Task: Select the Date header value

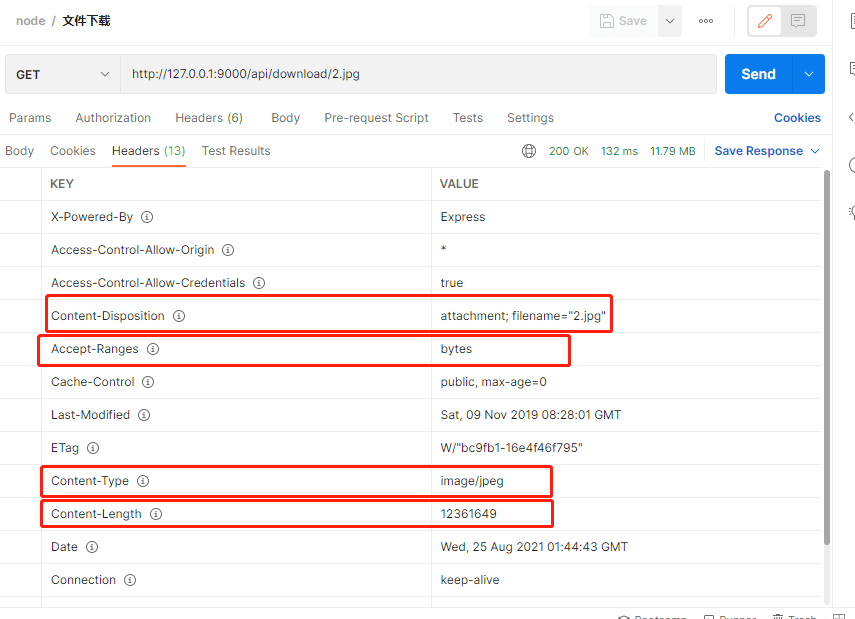Action: click(534, 547)
